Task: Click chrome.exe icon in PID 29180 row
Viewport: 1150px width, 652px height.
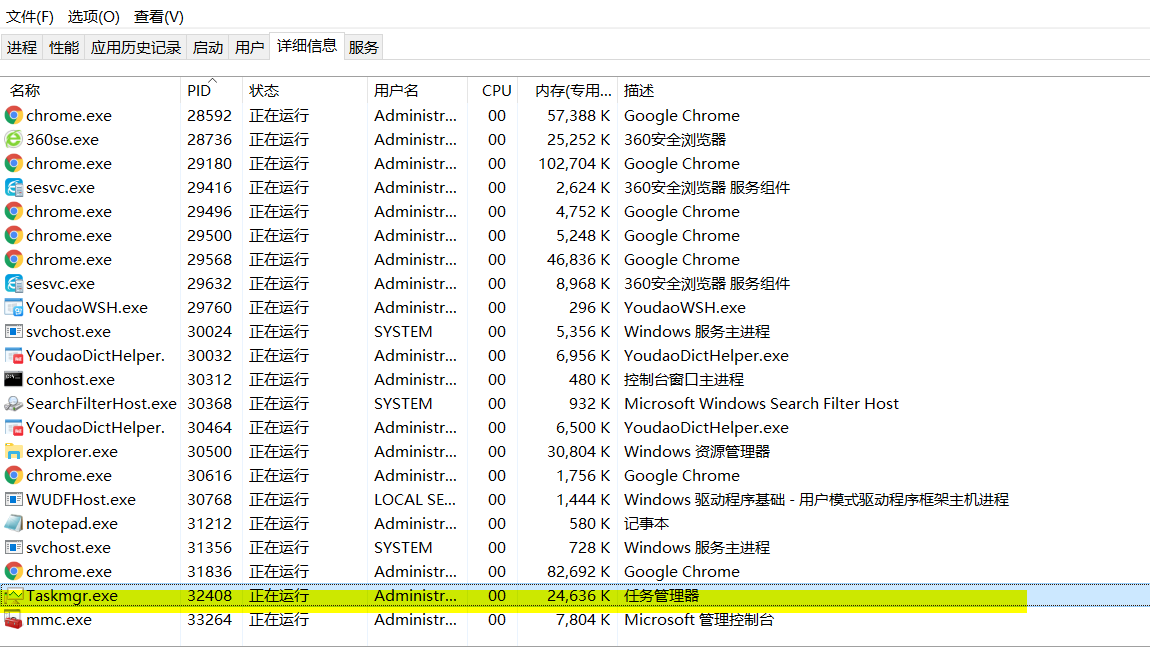Action: [13, 164]
